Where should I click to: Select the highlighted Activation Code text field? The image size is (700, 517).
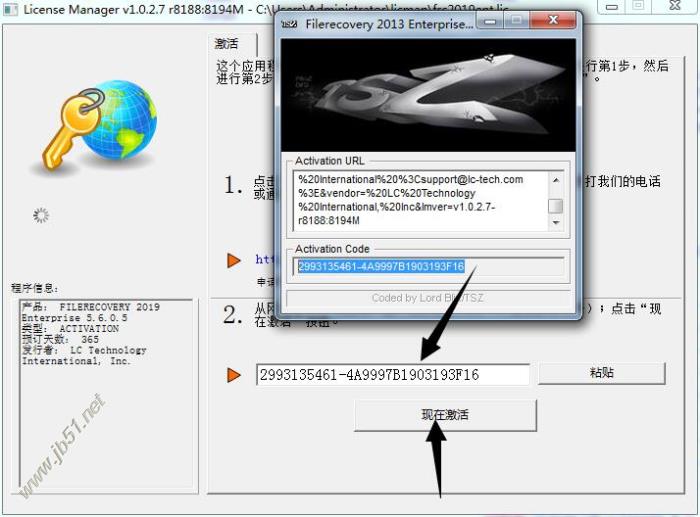(x=428, y=267)
